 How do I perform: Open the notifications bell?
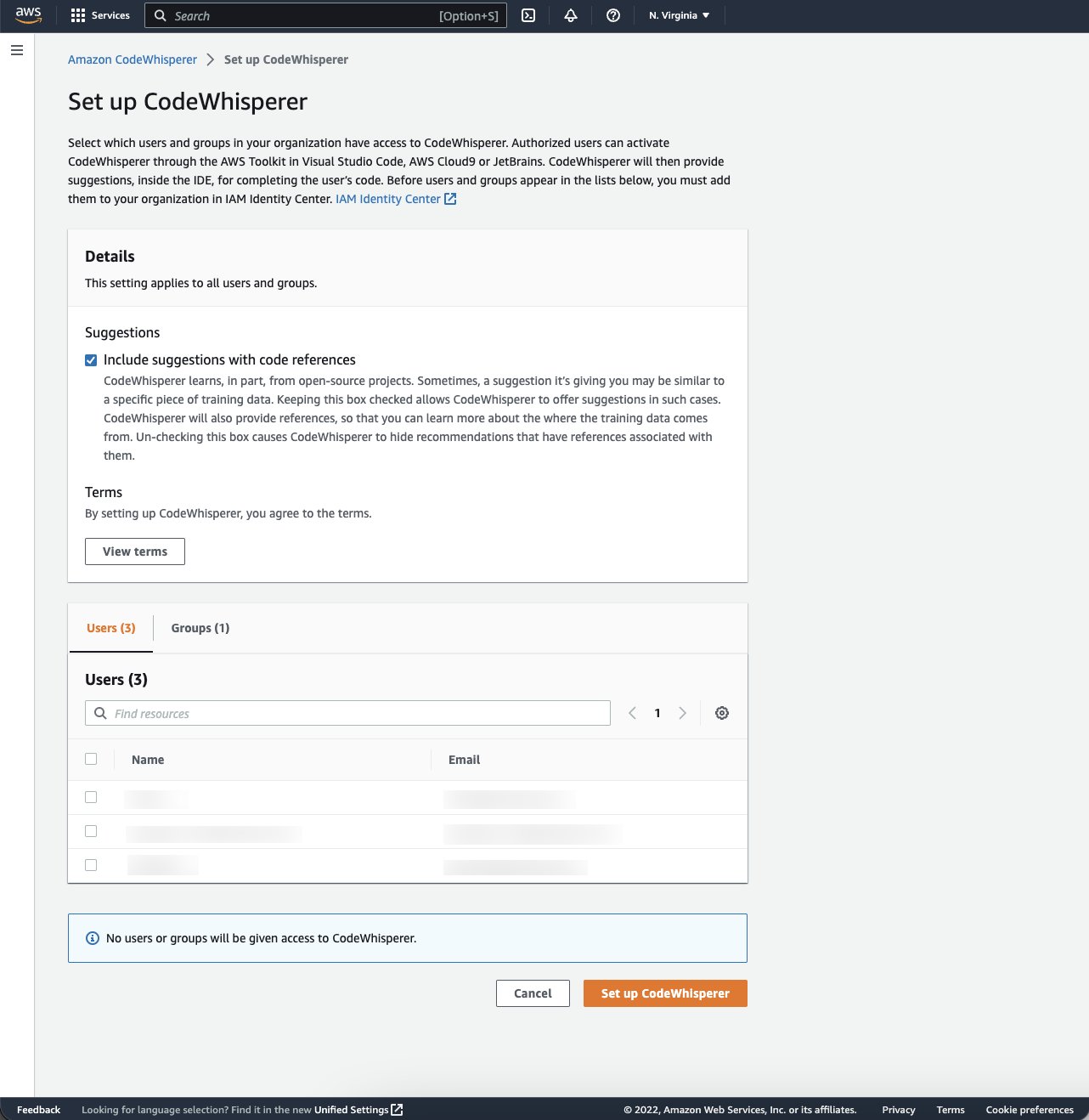571,15
